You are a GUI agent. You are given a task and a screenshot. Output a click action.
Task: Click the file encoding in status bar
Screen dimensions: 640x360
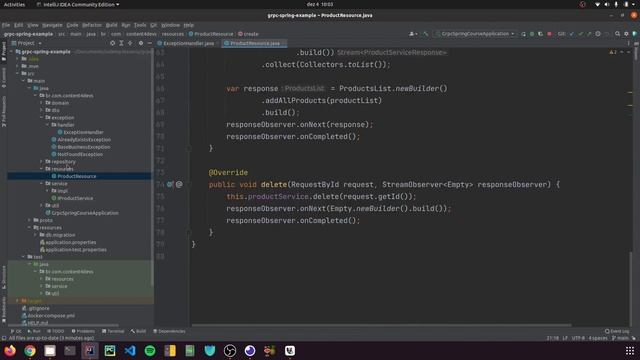578,338
